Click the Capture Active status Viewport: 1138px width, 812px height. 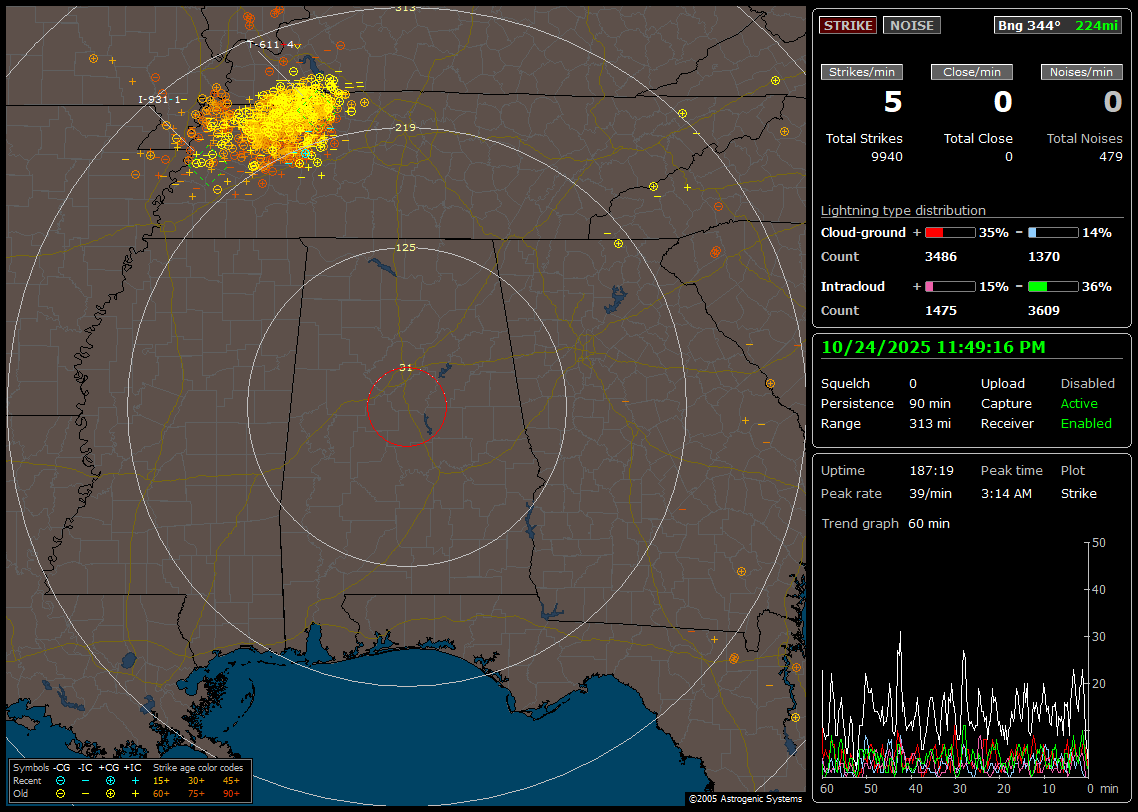(1079, 404)
